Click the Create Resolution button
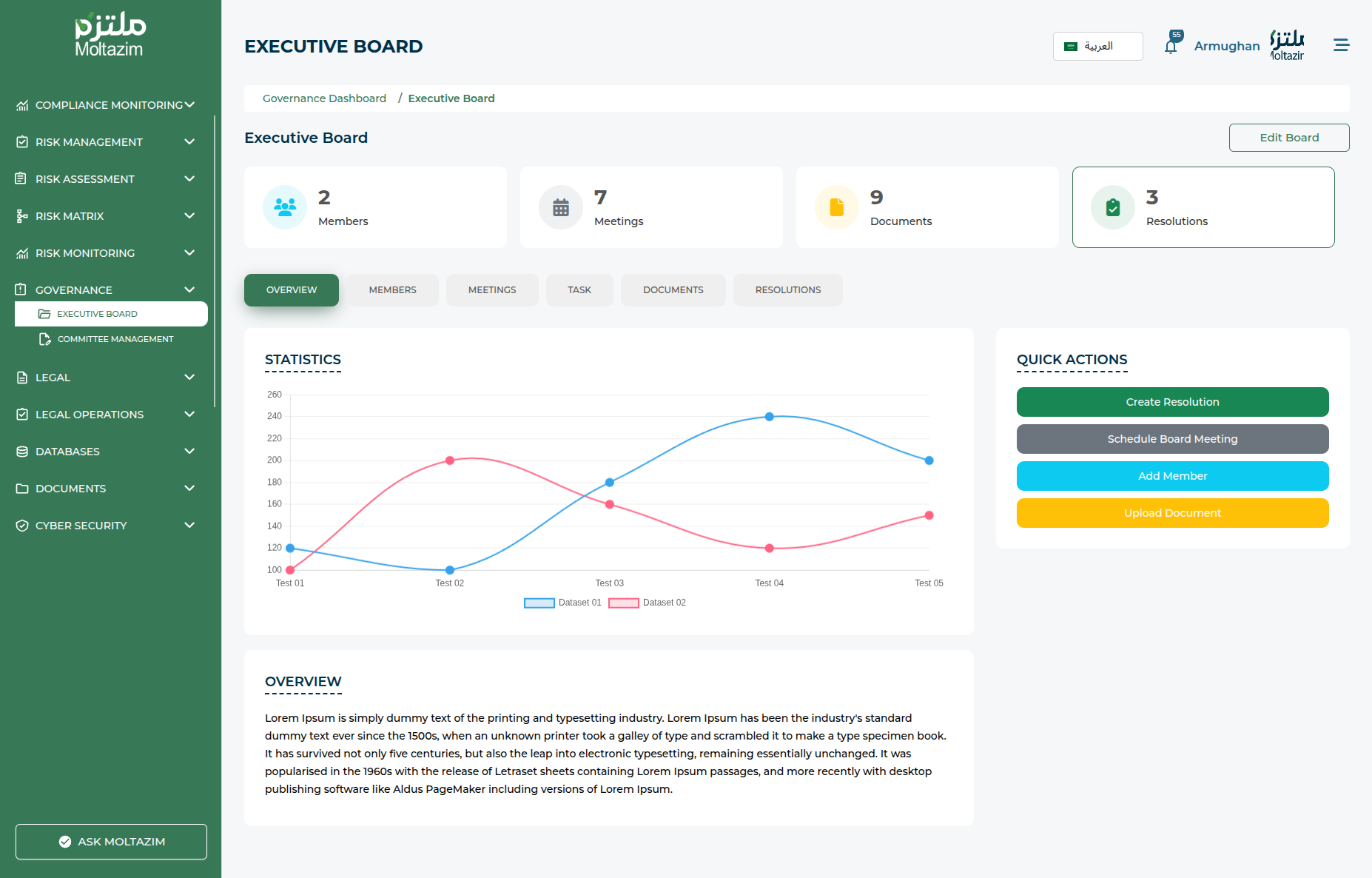The image size is (1372, 878). [1172, 402]
